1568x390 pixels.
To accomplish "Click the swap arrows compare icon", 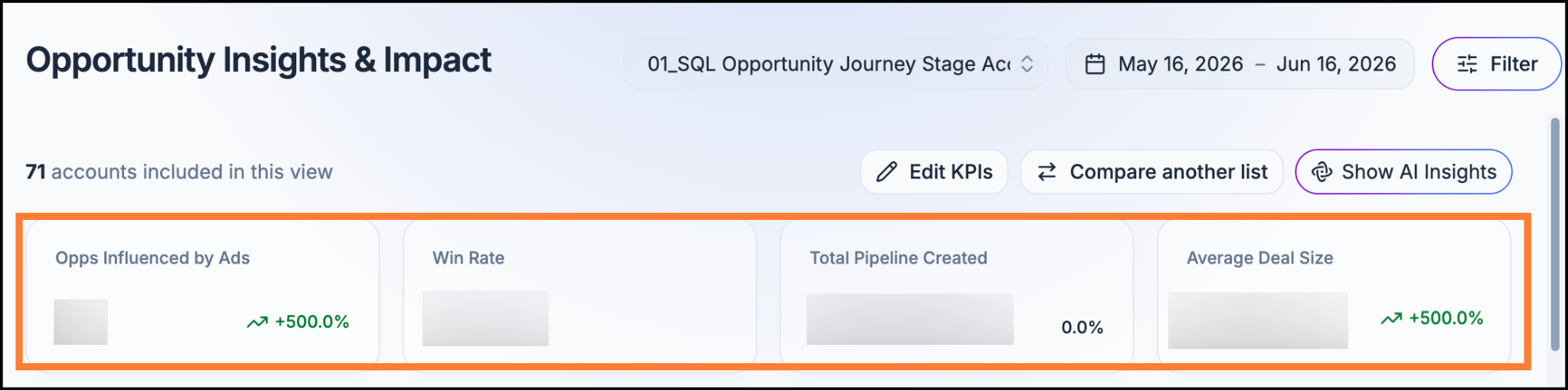I will click(1047, 172).
